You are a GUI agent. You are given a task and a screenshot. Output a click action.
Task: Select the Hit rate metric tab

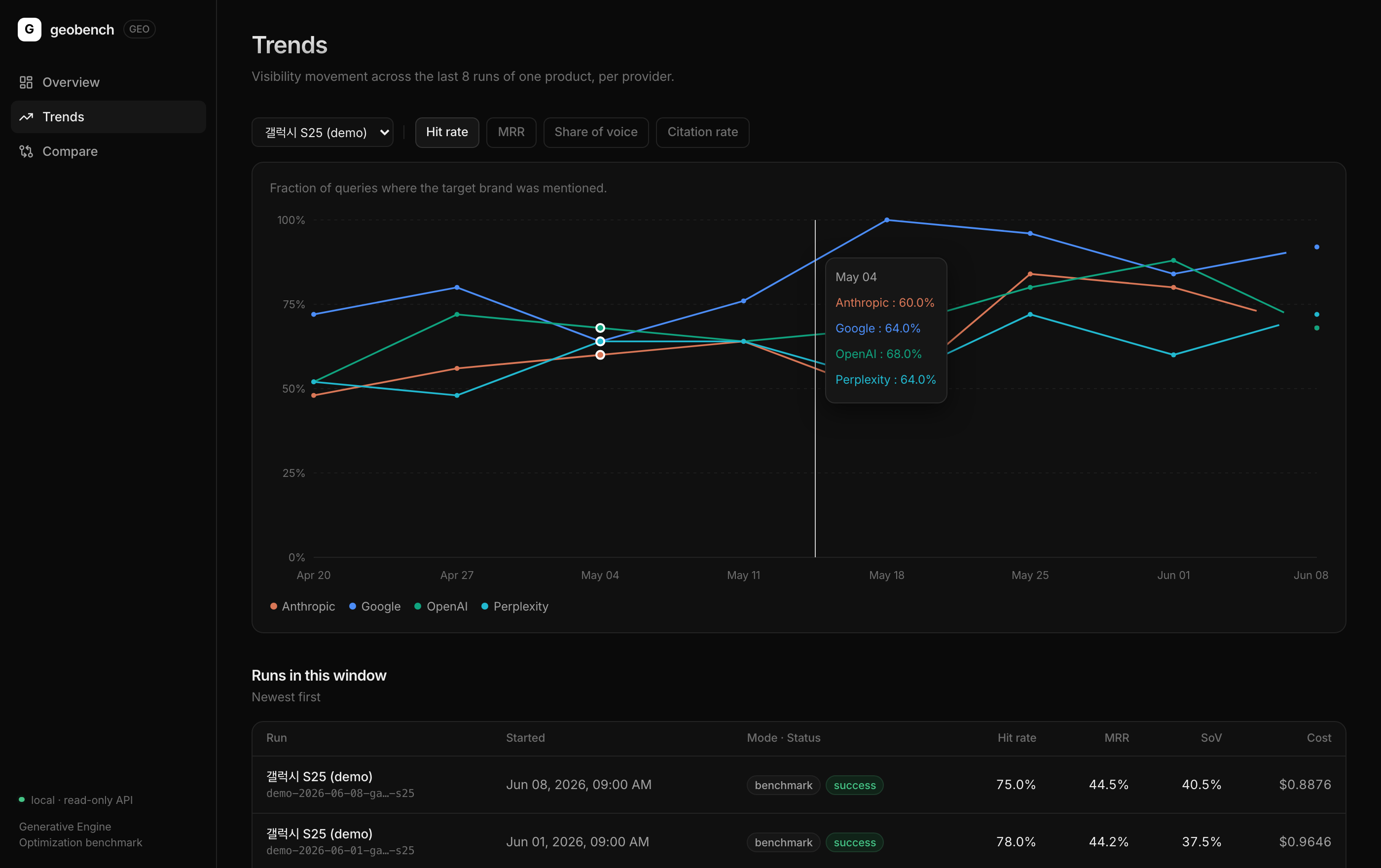coord(447,133)
